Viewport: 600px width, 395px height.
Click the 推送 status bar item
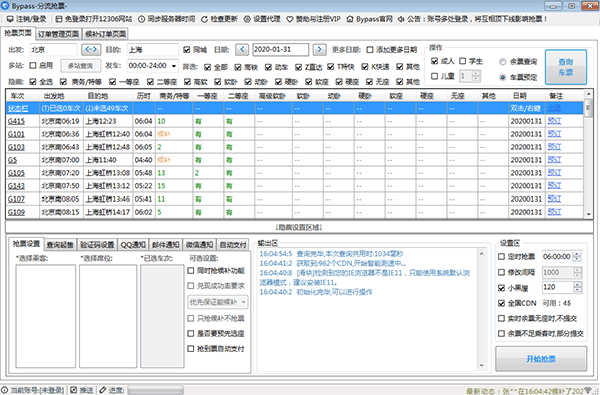(82, 390)
